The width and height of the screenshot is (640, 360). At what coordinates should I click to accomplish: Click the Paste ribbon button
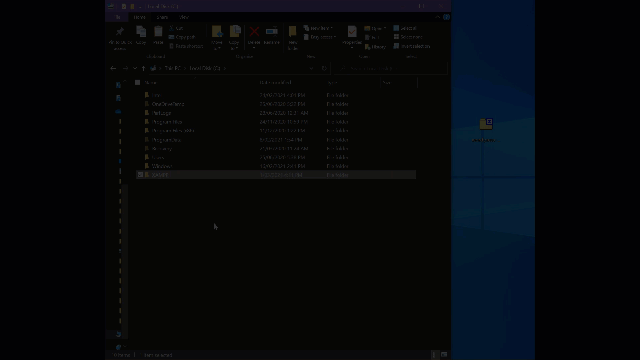click(x=158, y=36)
